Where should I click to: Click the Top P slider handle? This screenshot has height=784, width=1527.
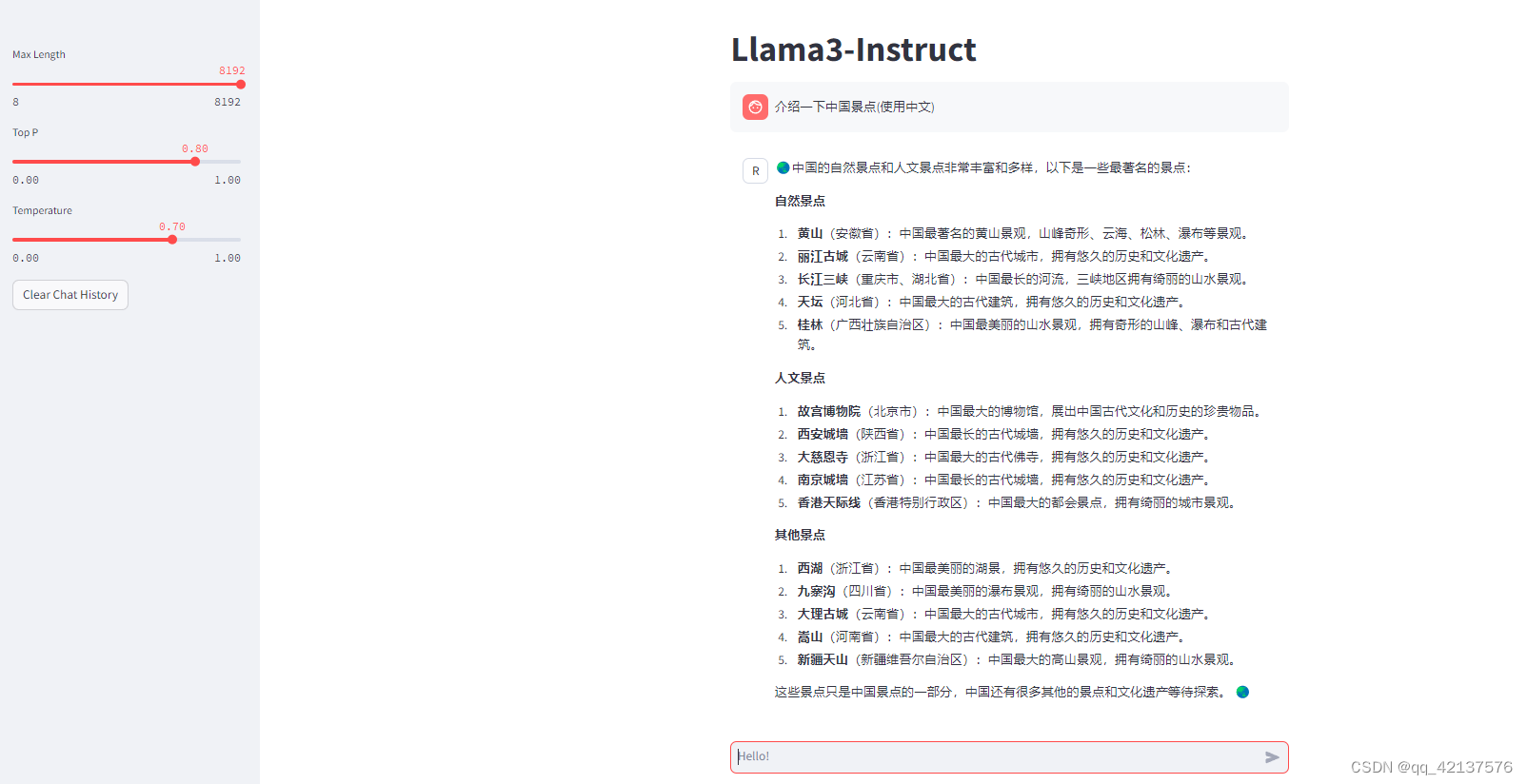point(195,162)
